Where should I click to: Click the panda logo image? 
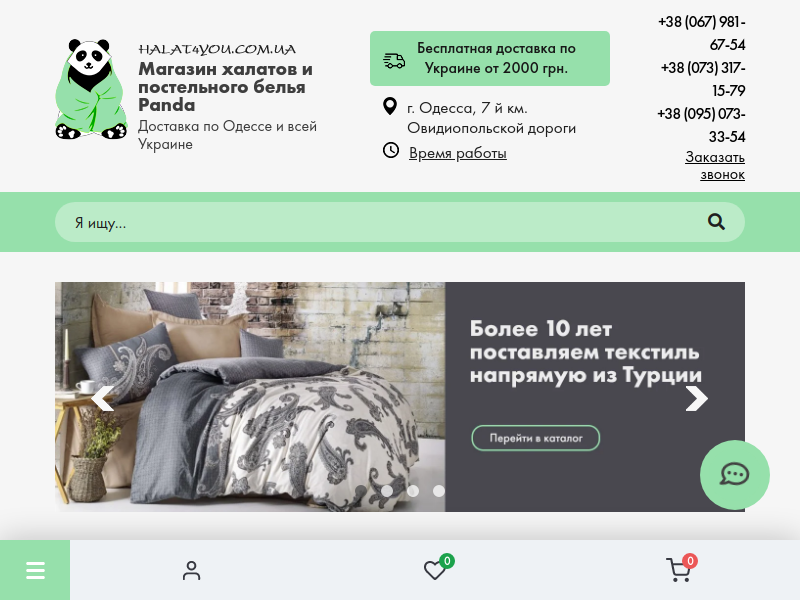point(91,89)
